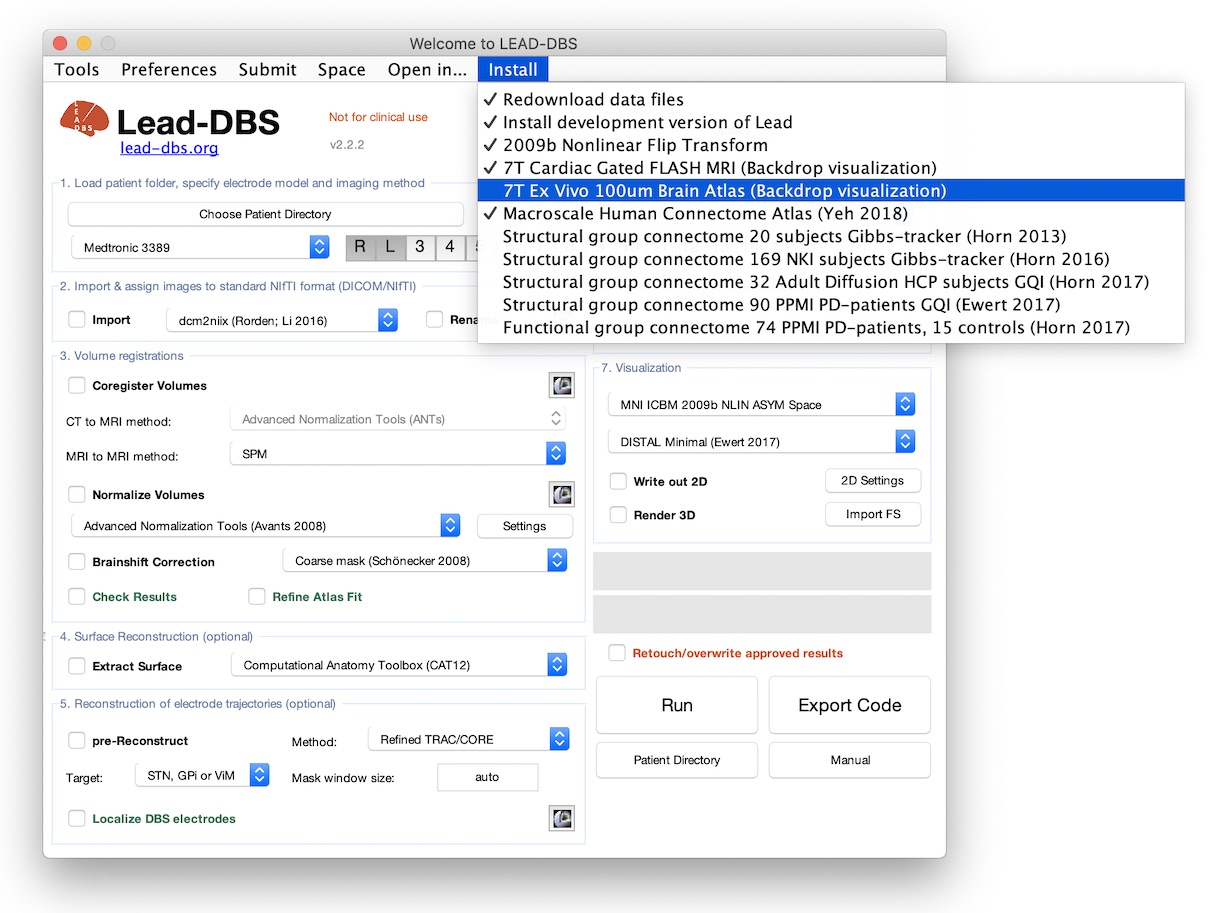This screenshot has height=913, width=1228.
Task: Click the Run button
Action: pyautogui.click(x=677, y=705)
